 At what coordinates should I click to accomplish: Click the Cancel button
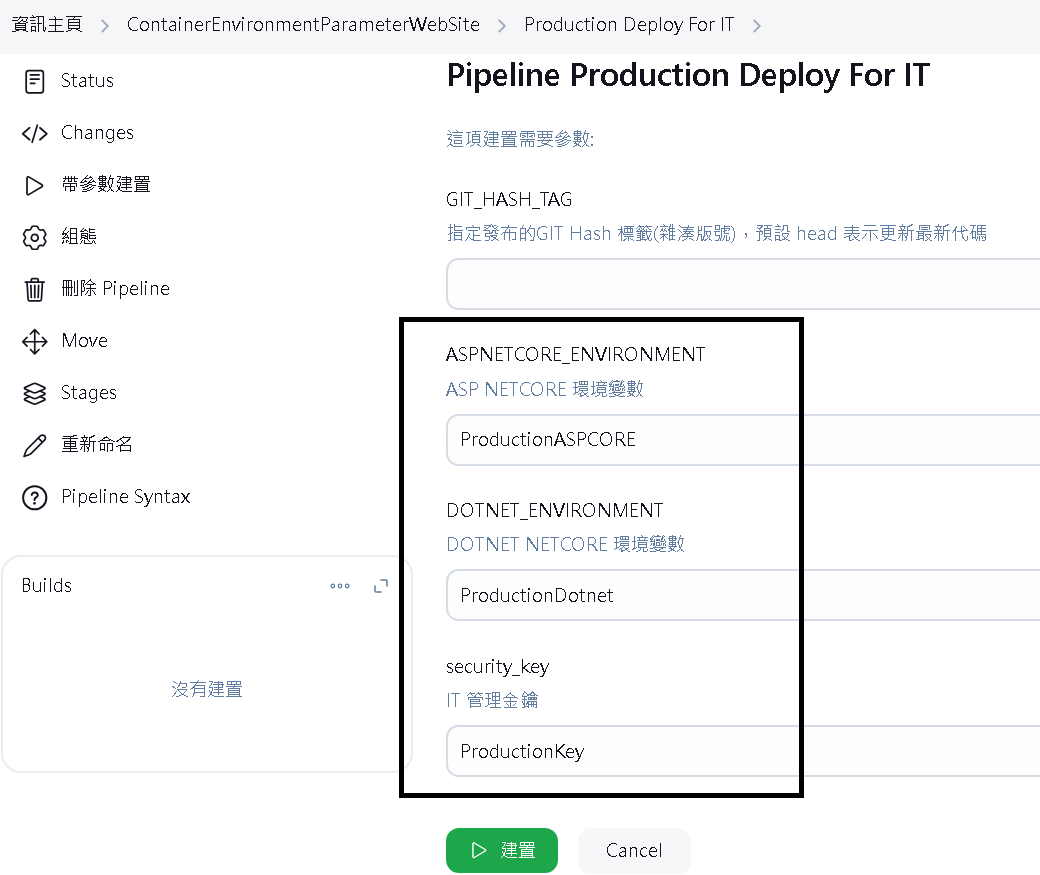(634, 850)
